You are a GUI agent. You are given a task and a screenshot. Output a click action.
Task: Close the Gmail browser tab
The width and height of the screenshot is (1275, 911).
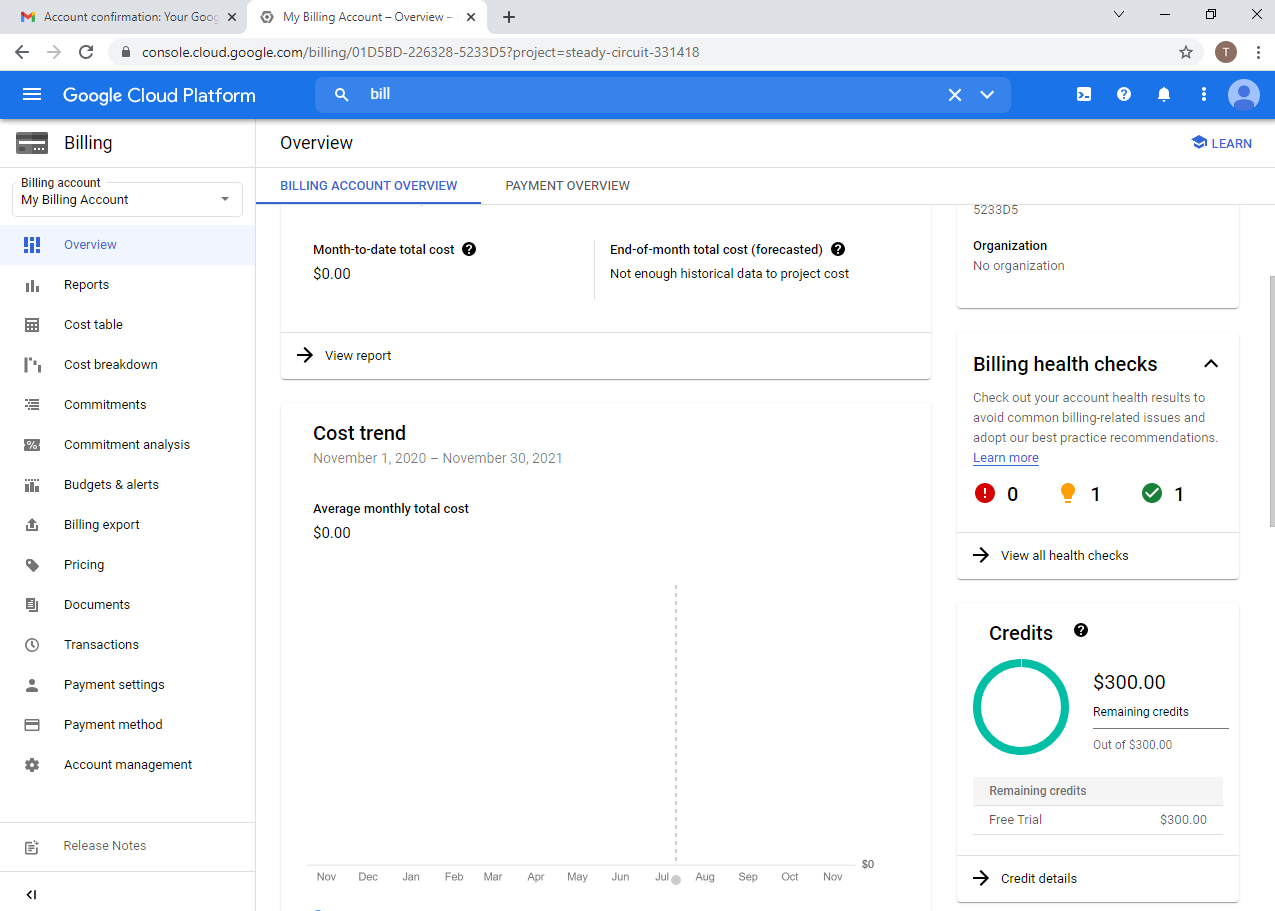pyautogui.click(x=232, y=17)
